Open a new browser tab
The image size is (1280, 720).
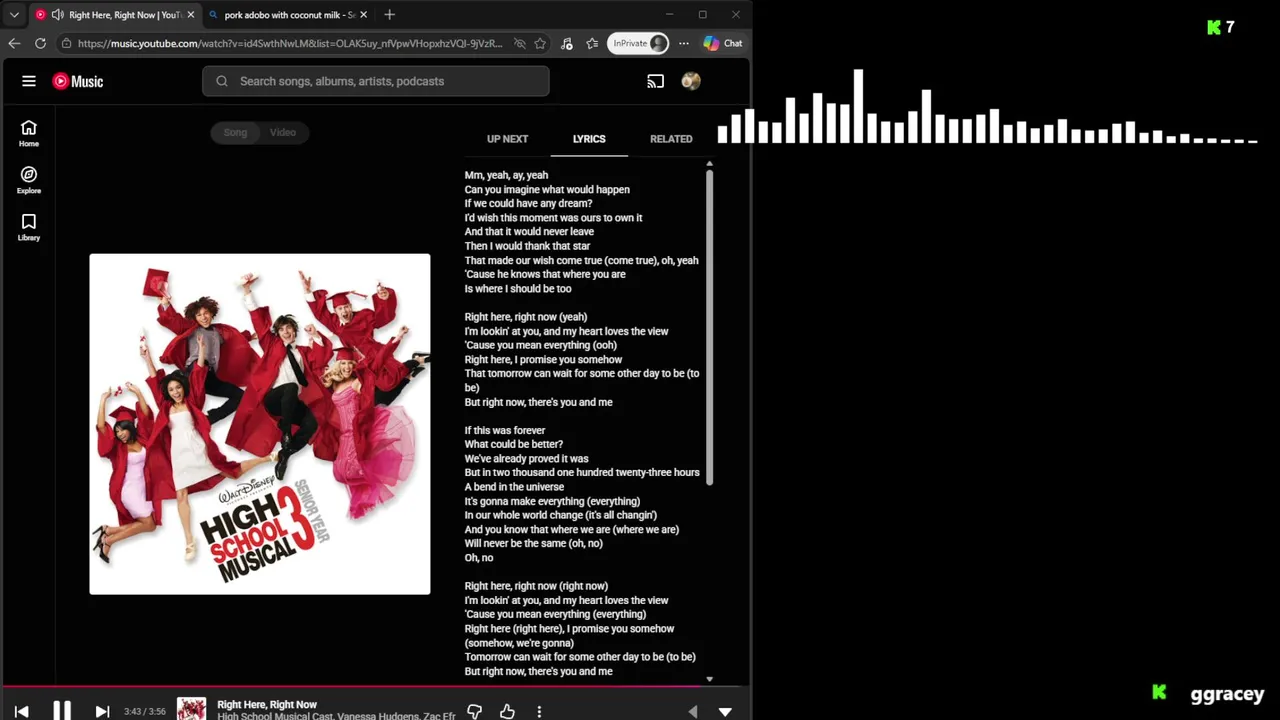click(x=389, y=15)
